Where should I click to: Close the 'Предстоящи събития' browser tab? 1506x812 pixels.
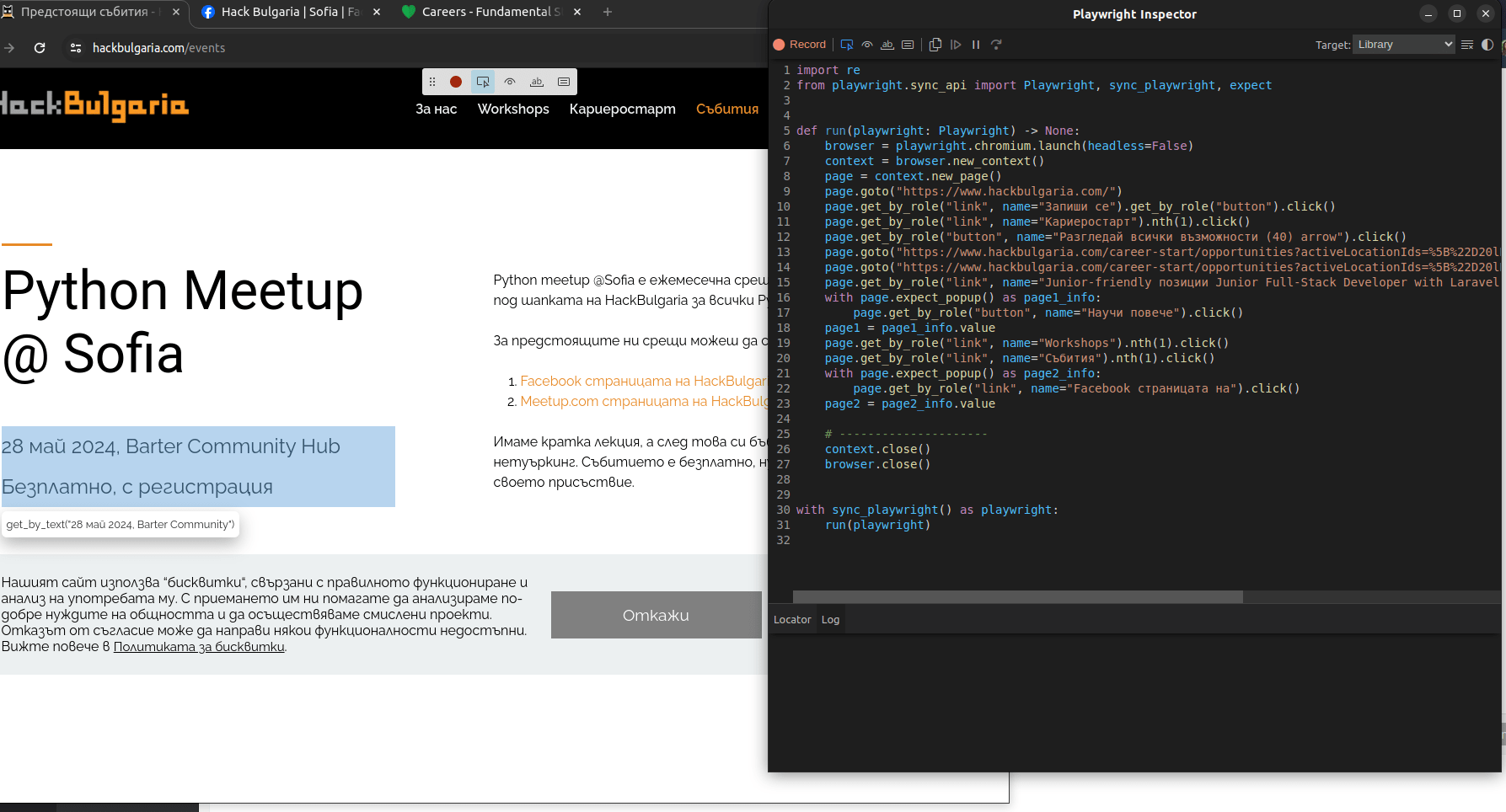click(176, 12)
